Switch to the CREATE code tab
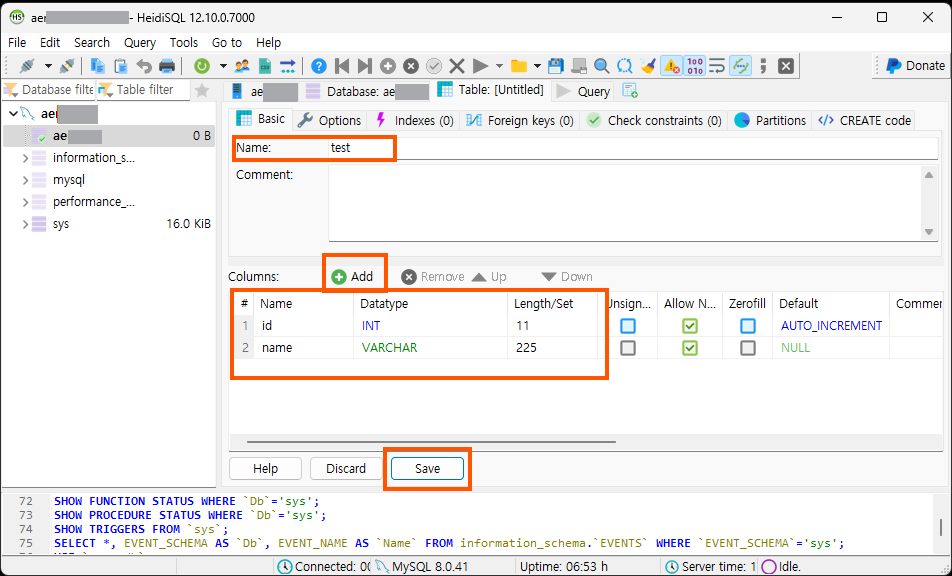Screen dimensions: 952x576 tap(865, 120)
